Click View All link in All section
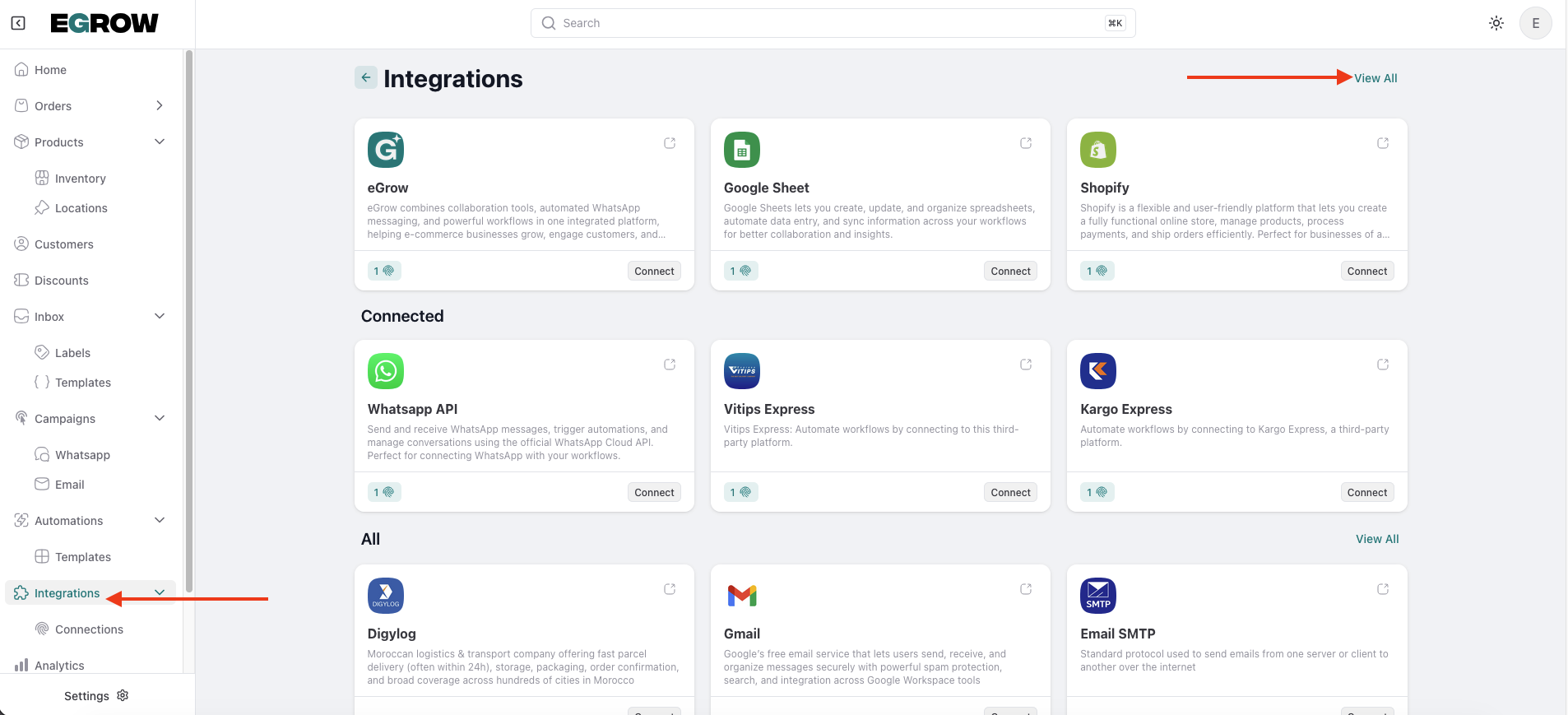1568x715 pixels. click(x=1377, y=539)
